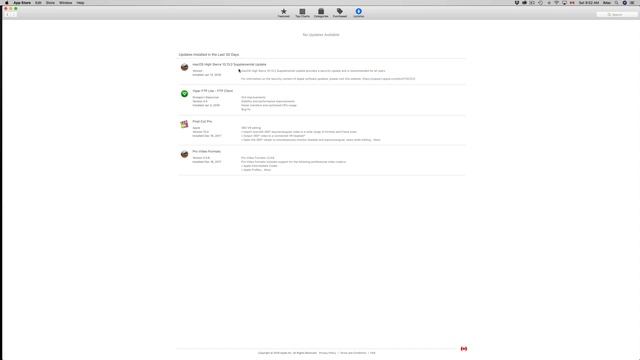Expand Pro Video Formats notes via More
Screen dimensions: 640x360
(267, 170)
